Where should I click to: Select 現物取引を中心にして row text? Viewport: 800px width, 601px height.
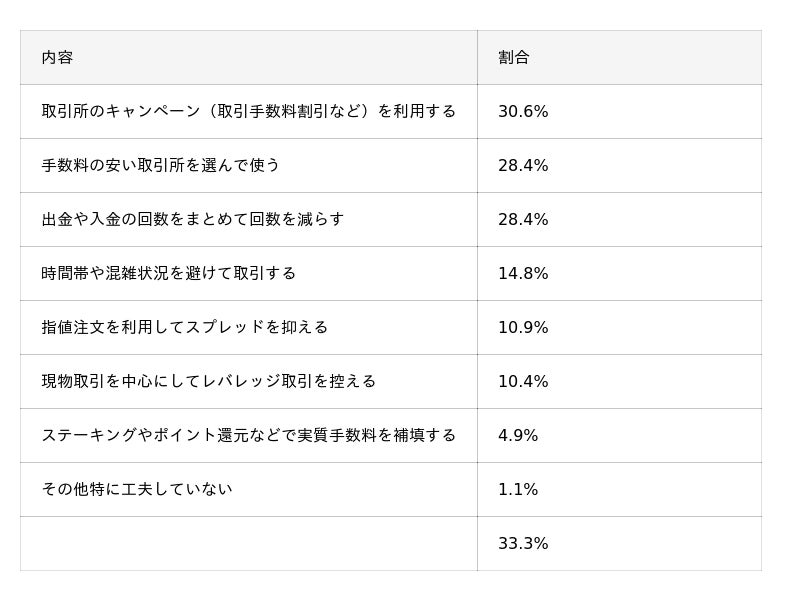pos(208,381)
